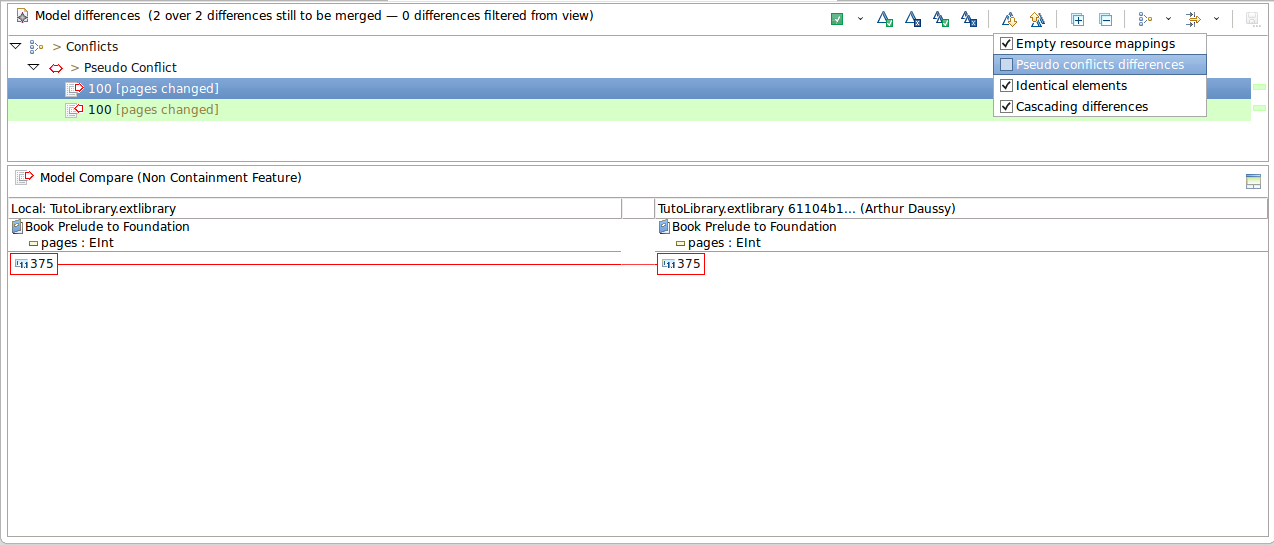Reject the single selected change
Viewport: 1274px width, 545px height.
912,19
